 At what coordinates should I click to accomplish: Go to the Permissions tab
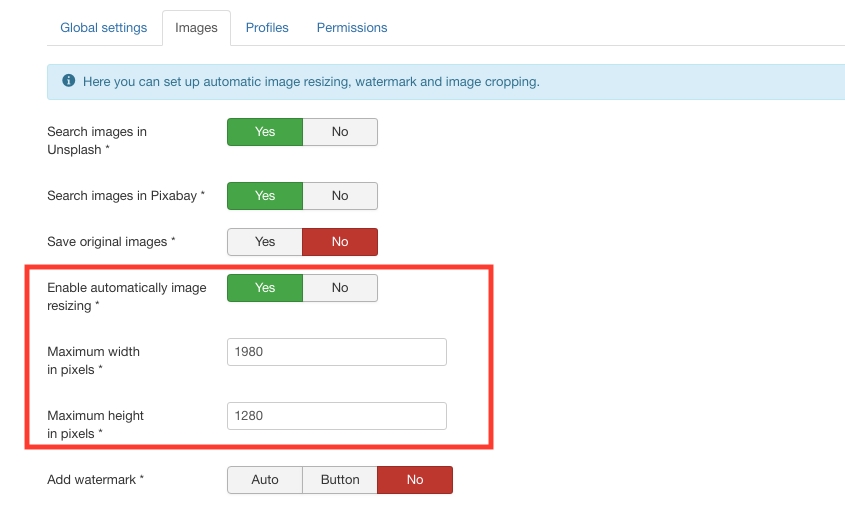click(x=352, y=28)
